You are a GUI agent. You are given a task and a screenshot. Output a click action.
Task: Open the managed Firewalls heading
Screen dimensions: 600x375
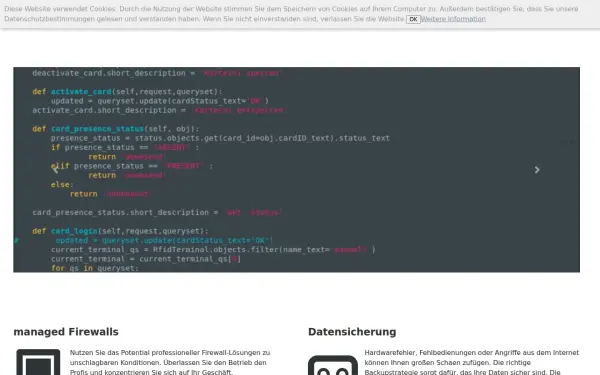pos(66,332)
